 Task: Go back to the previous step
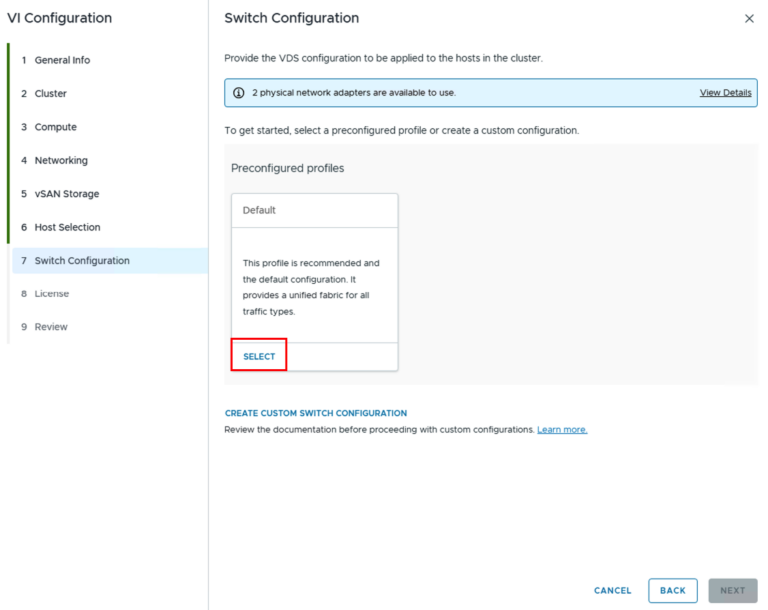point(672,590)
